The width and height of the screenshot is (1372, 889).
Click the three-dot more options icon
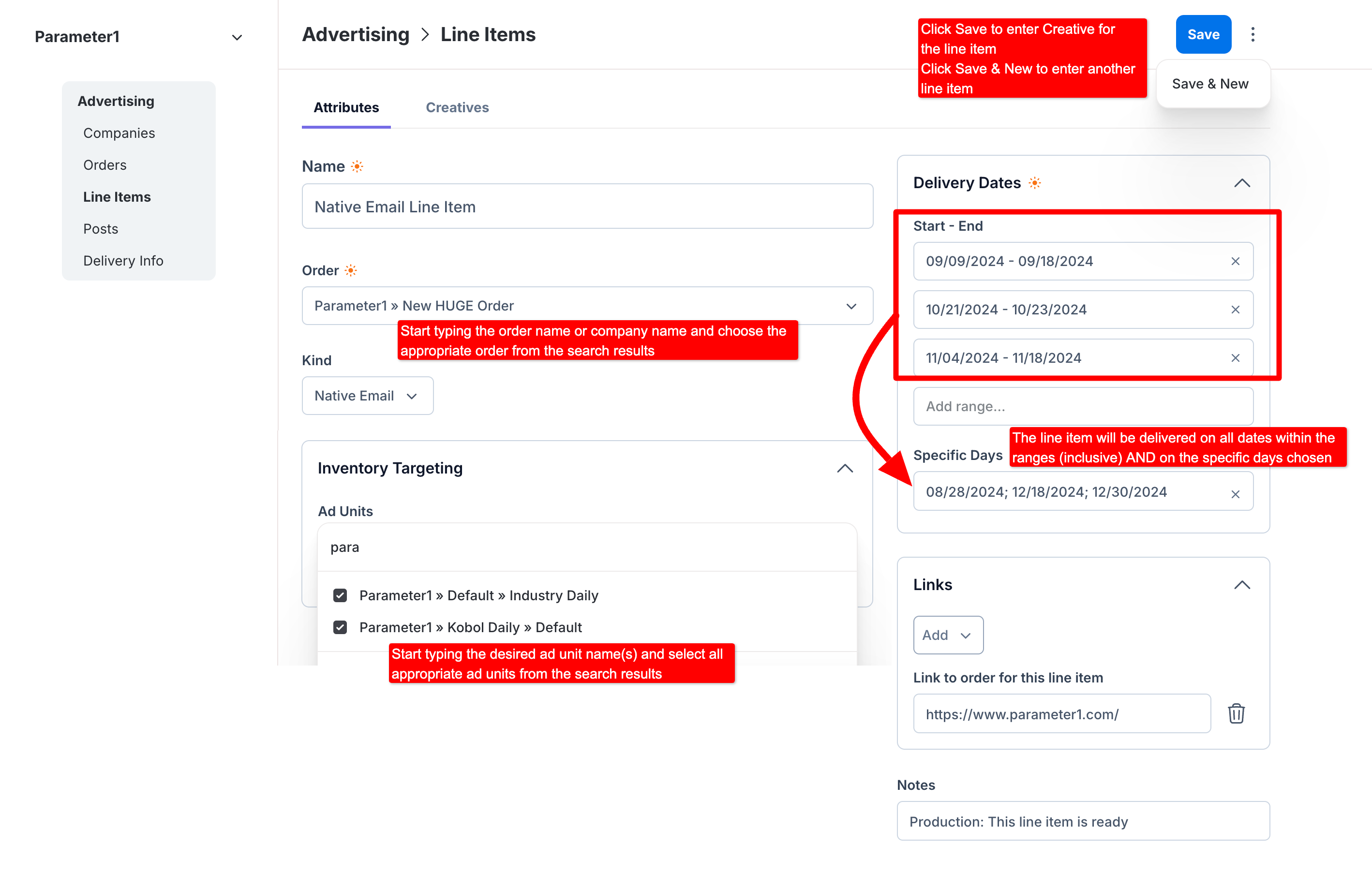pos(1253,35)
